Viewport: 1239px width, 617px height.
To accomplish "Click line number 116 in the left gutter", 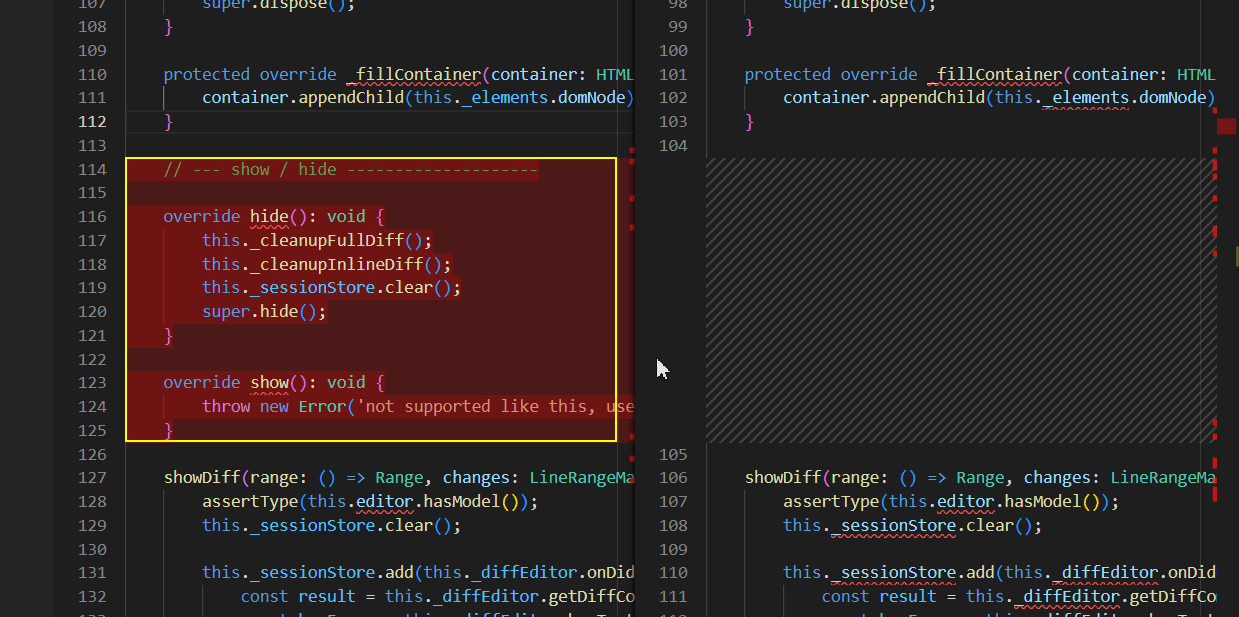I will [x=92, y=216].
